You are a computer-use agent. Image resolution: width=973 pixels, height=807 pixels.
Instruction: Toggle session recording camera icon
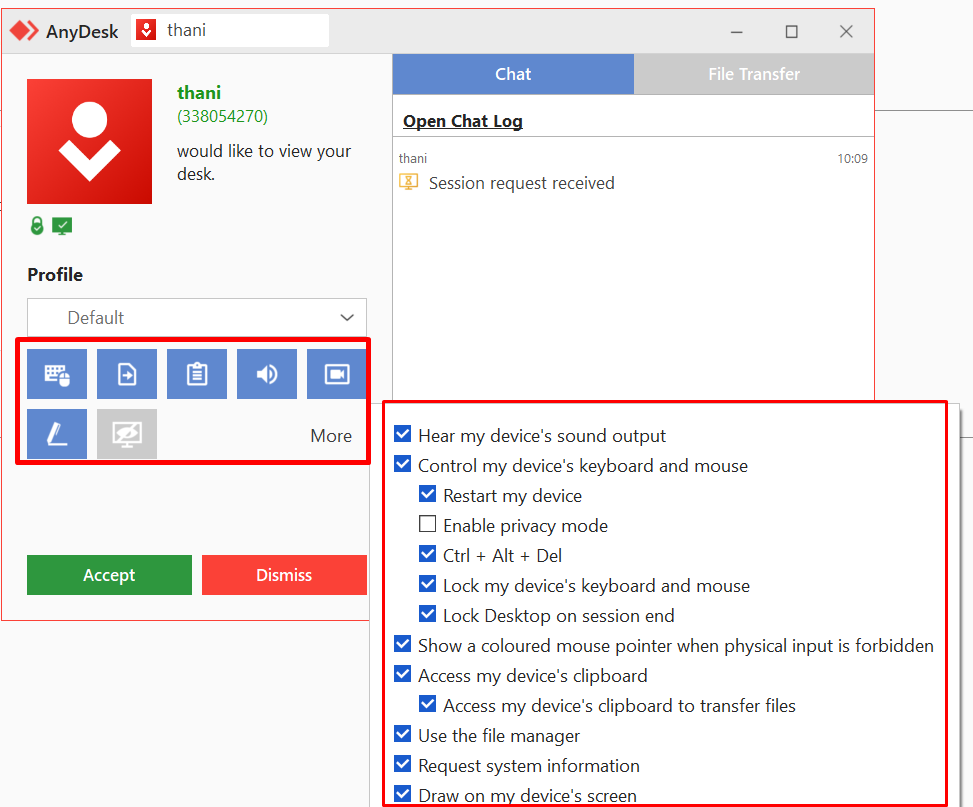click(336, 374)
